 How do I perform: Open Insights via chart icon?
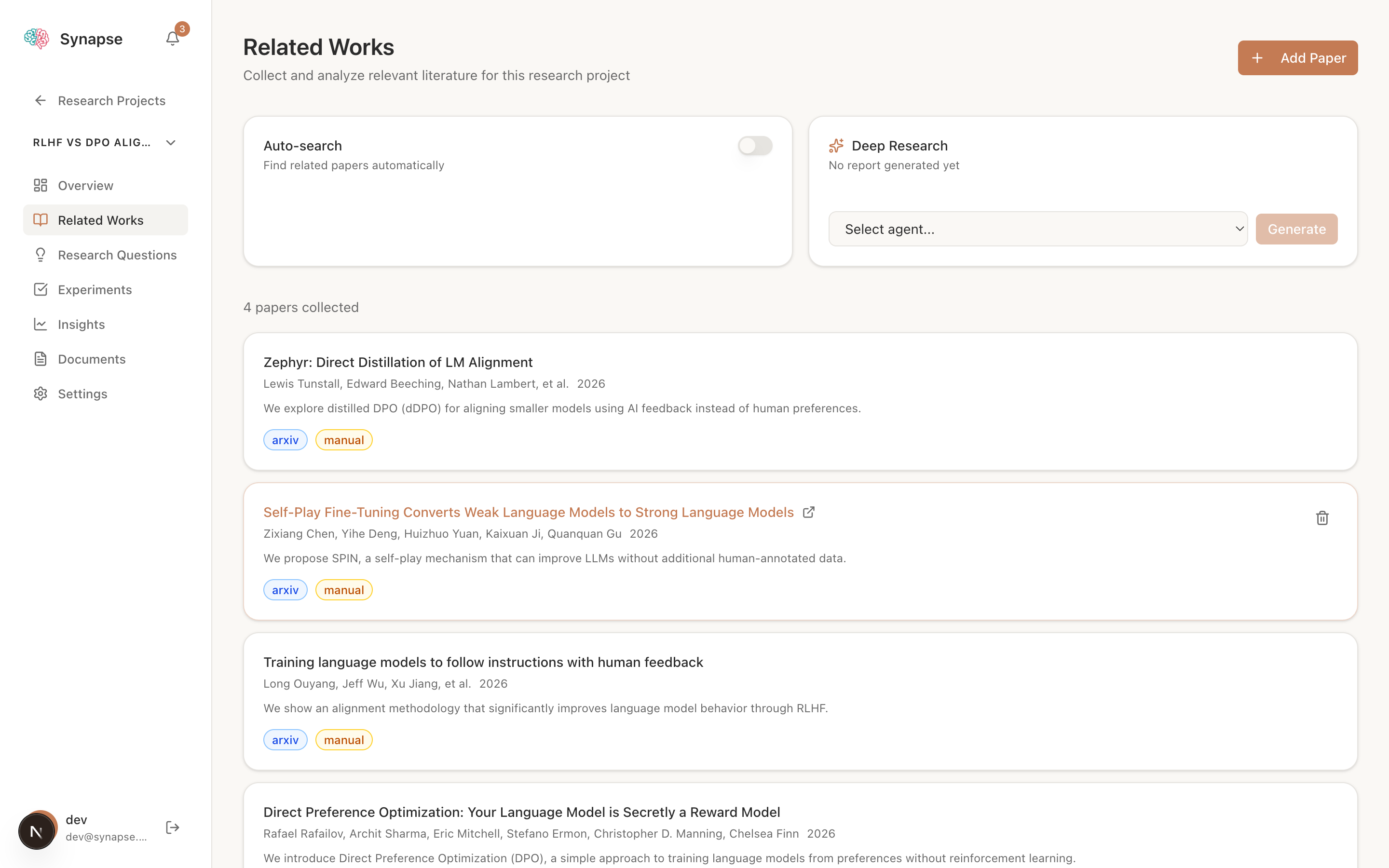(x=40, y=324)
